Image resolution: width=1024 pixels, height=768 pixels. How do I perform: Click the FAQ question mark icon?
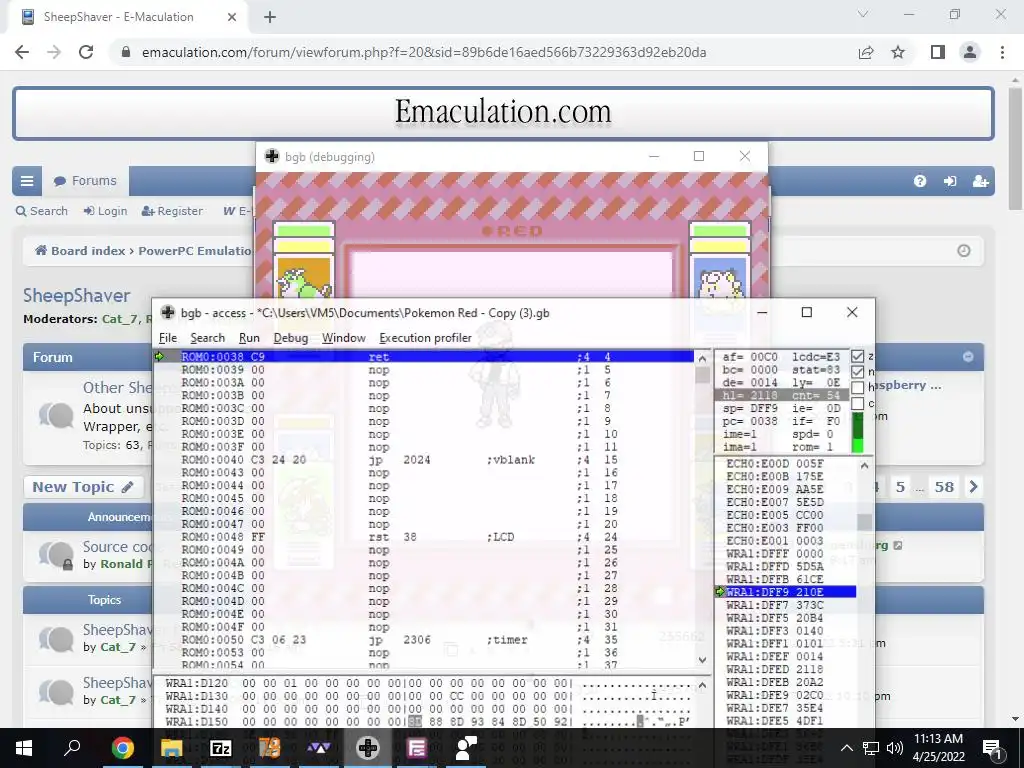[x=920, y=182]
